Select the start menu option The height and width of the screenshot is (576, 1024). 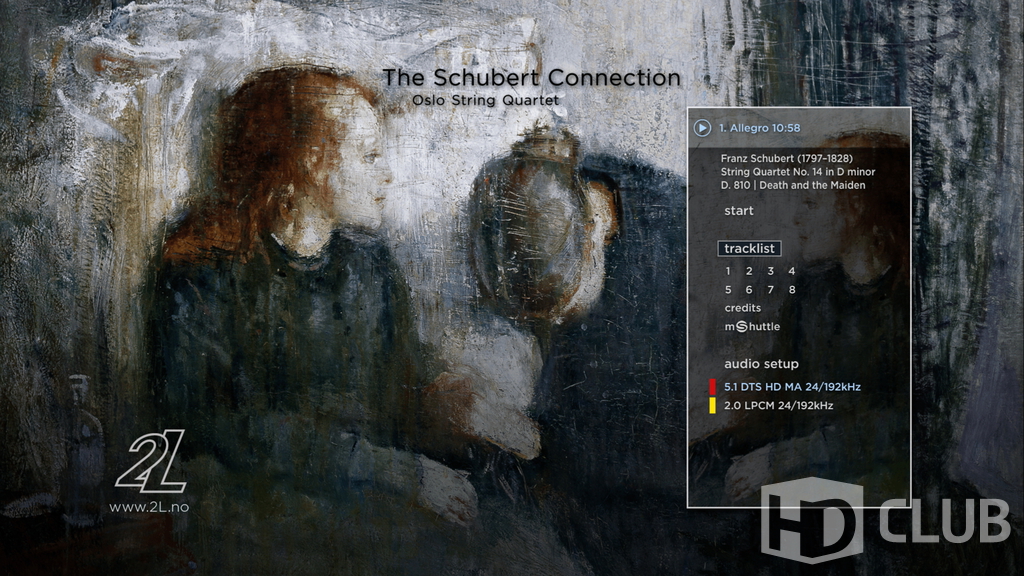[x=739, y=211]
